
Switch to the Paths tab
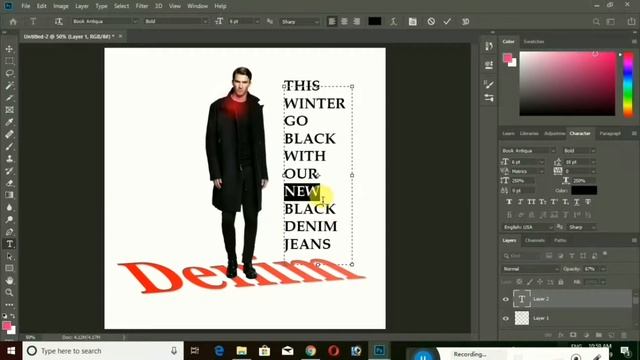pyautogui.click(x=560, y=240)
